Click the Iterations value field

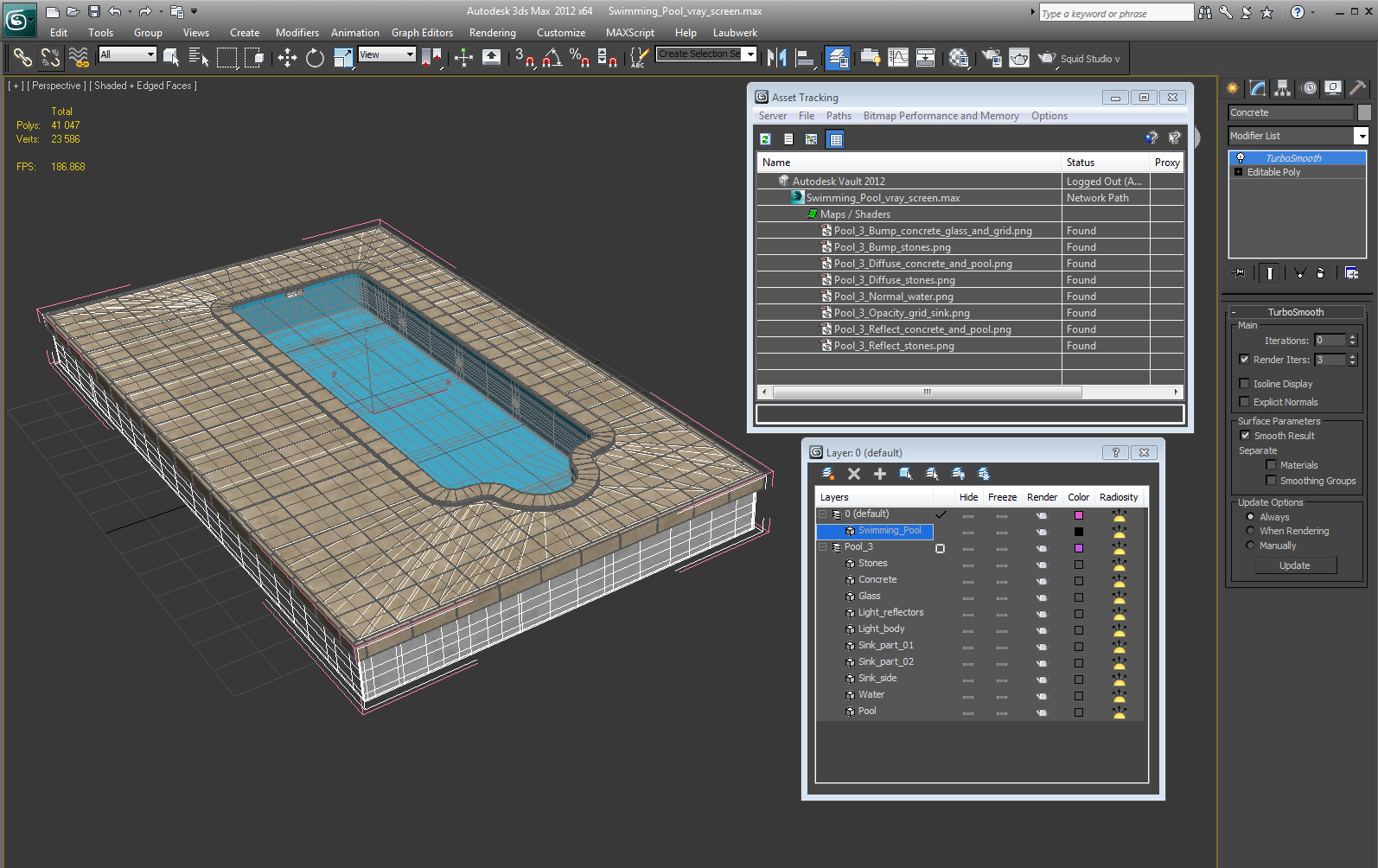[x=1330, y=341]
